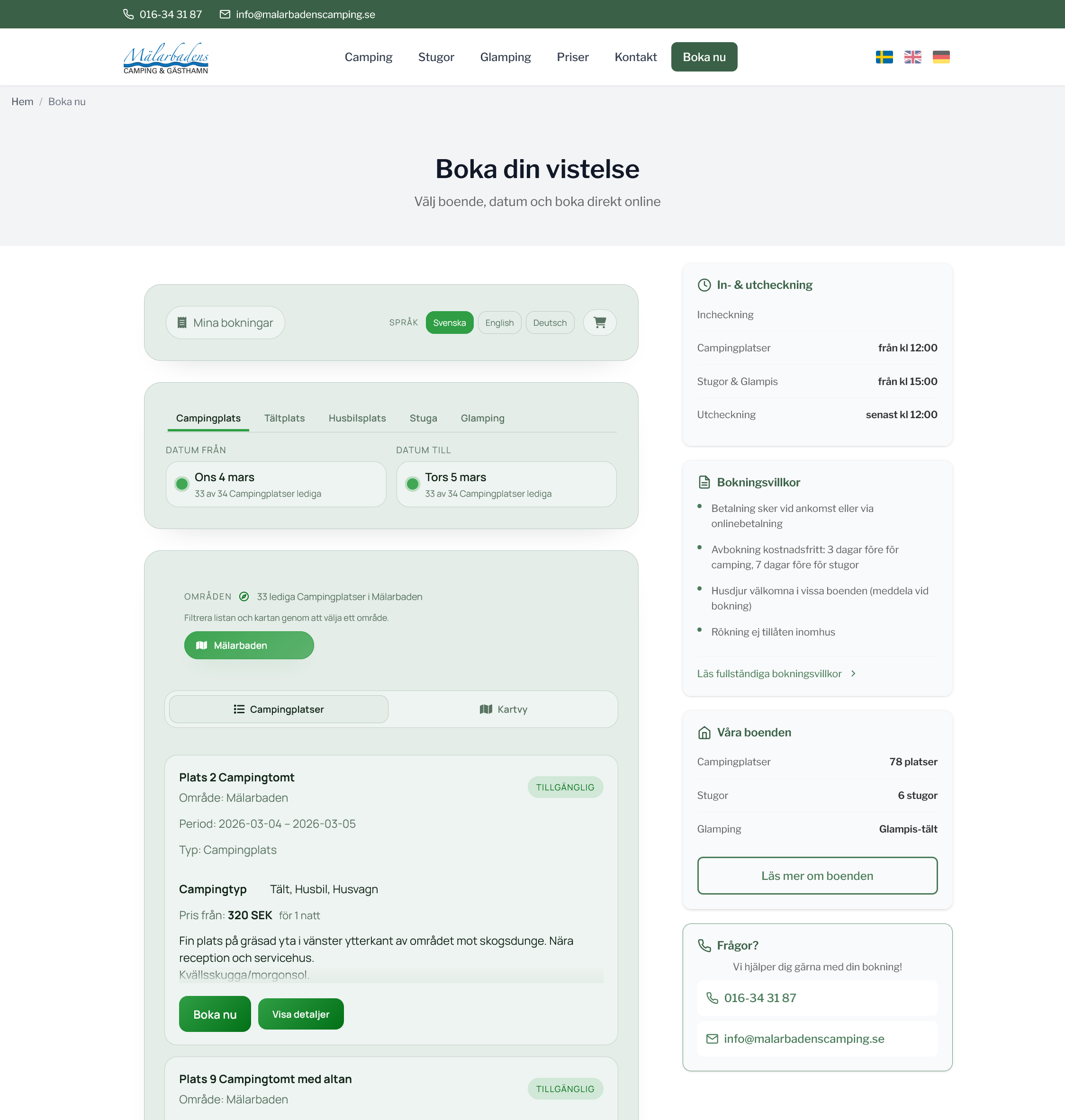The image size is (1065, 1120).
Task: Open Läs fullständiga bokningsvillkor link
Action: coord(770,673)
